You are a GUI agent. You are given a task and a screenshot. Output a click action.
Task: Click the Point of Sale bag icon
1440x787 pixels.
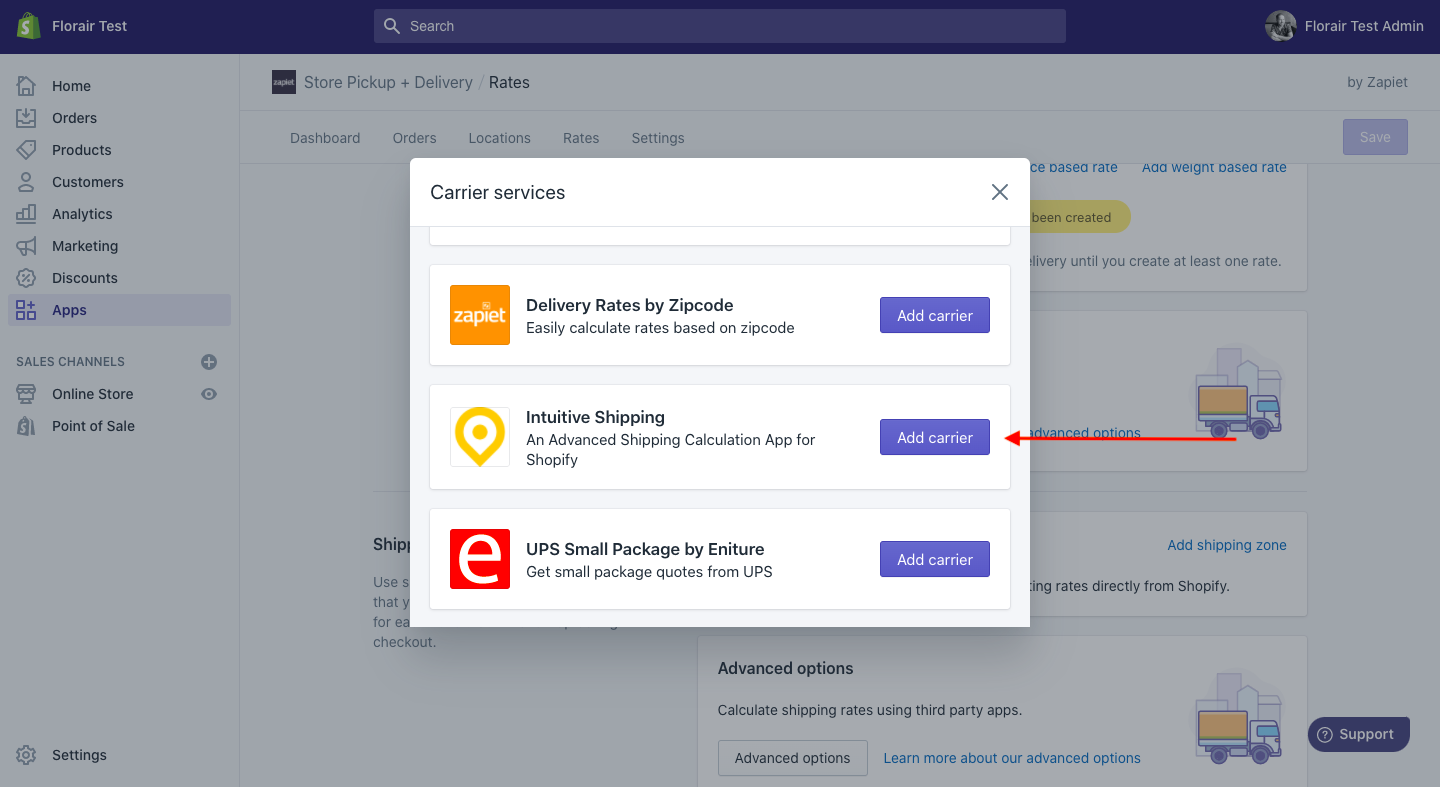[26, 426]
